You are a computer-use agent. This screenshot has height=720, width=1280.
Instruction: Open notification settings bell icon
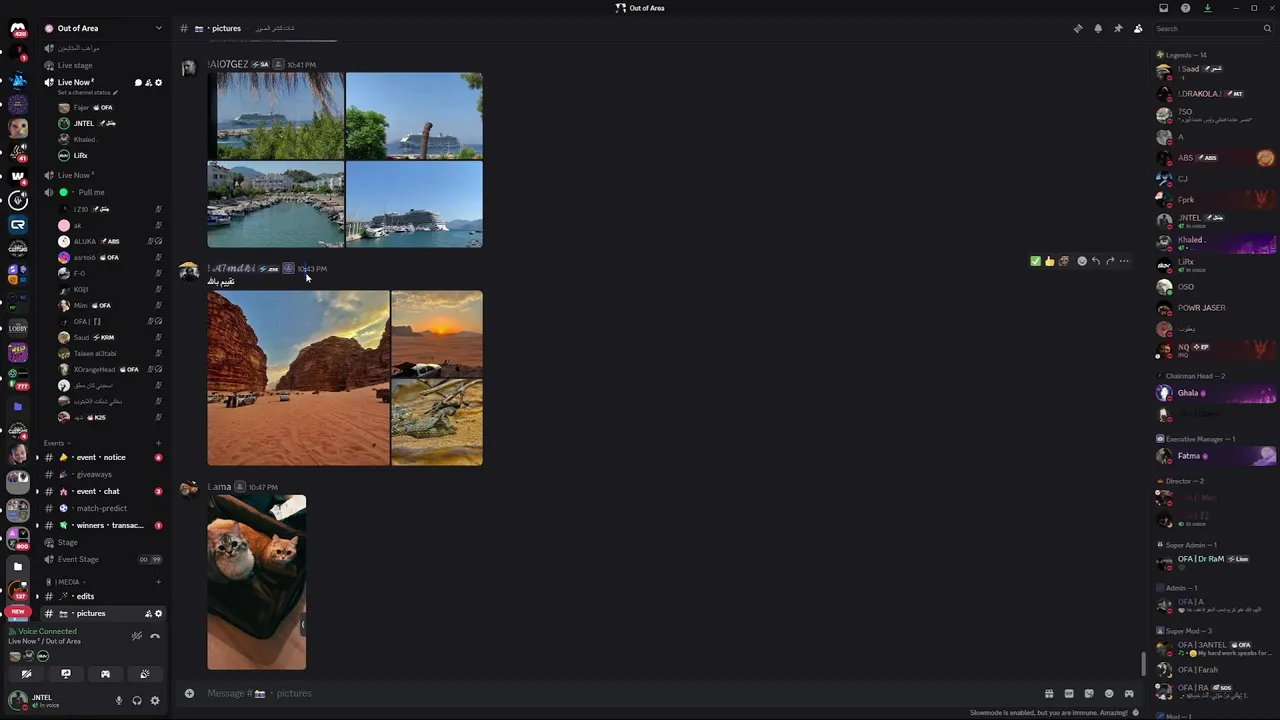1098,29
